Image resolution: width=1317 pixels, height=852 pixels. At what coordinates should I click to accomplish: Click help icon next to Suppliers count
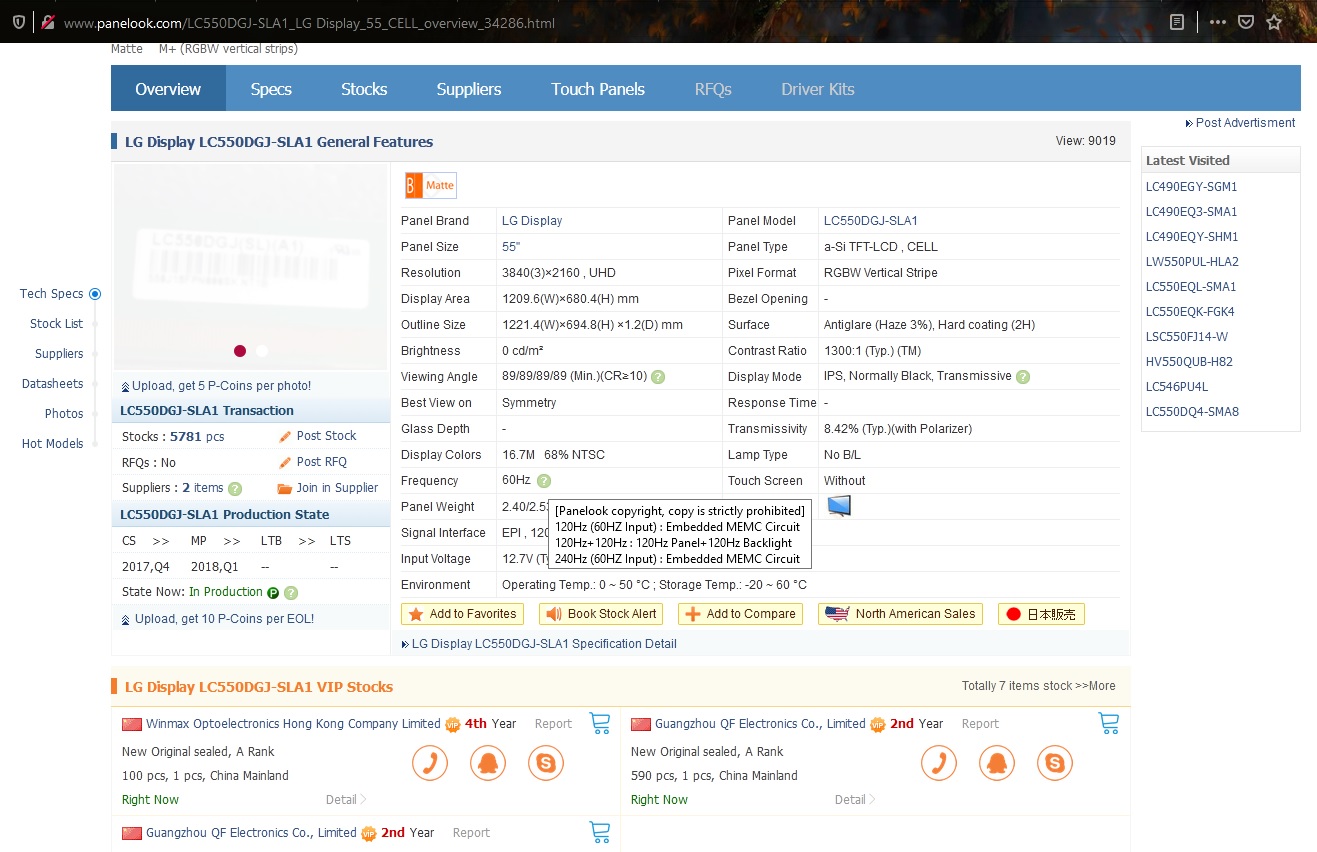(235, 489)
